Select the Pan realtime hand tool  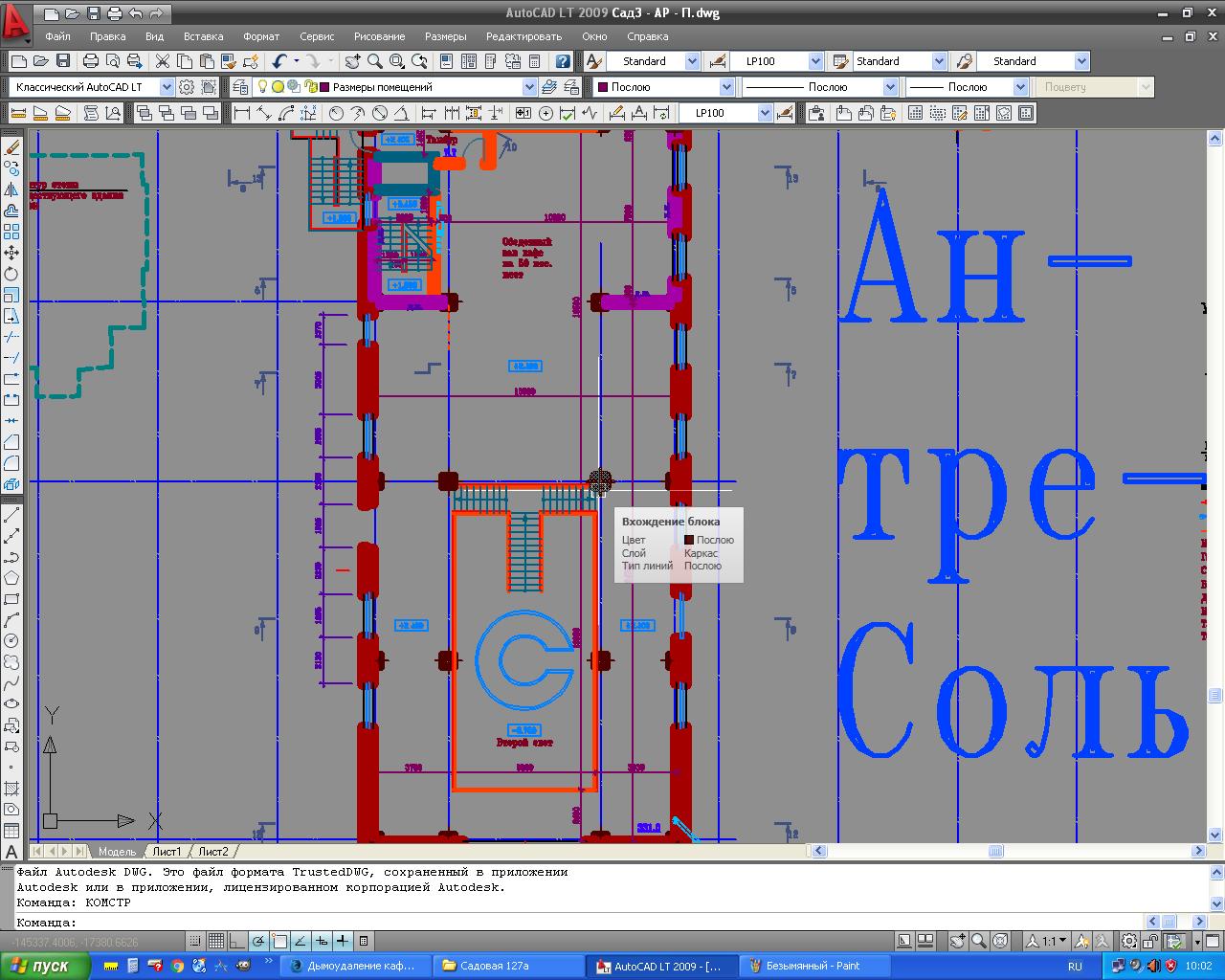pos(353,61)
